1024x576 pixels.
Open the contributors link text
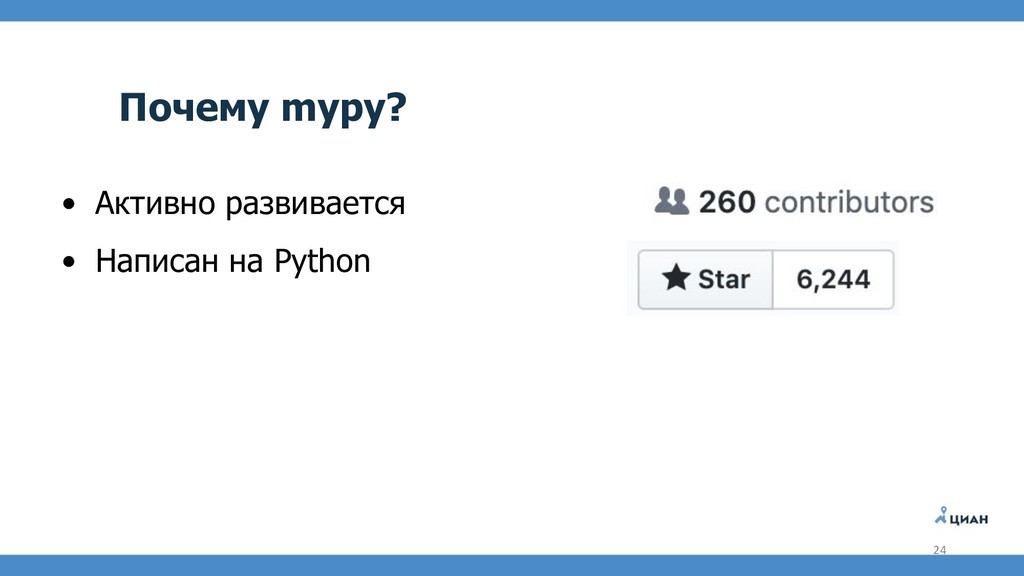849,202
